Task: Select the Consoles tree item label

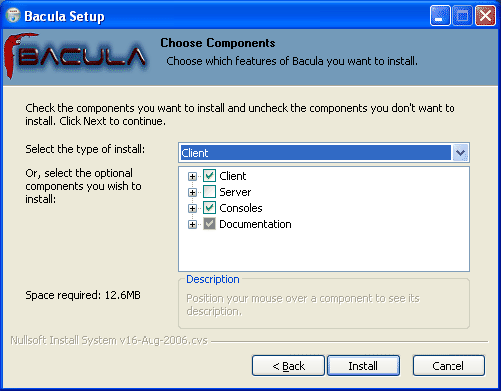Action: tap(241, 208)
